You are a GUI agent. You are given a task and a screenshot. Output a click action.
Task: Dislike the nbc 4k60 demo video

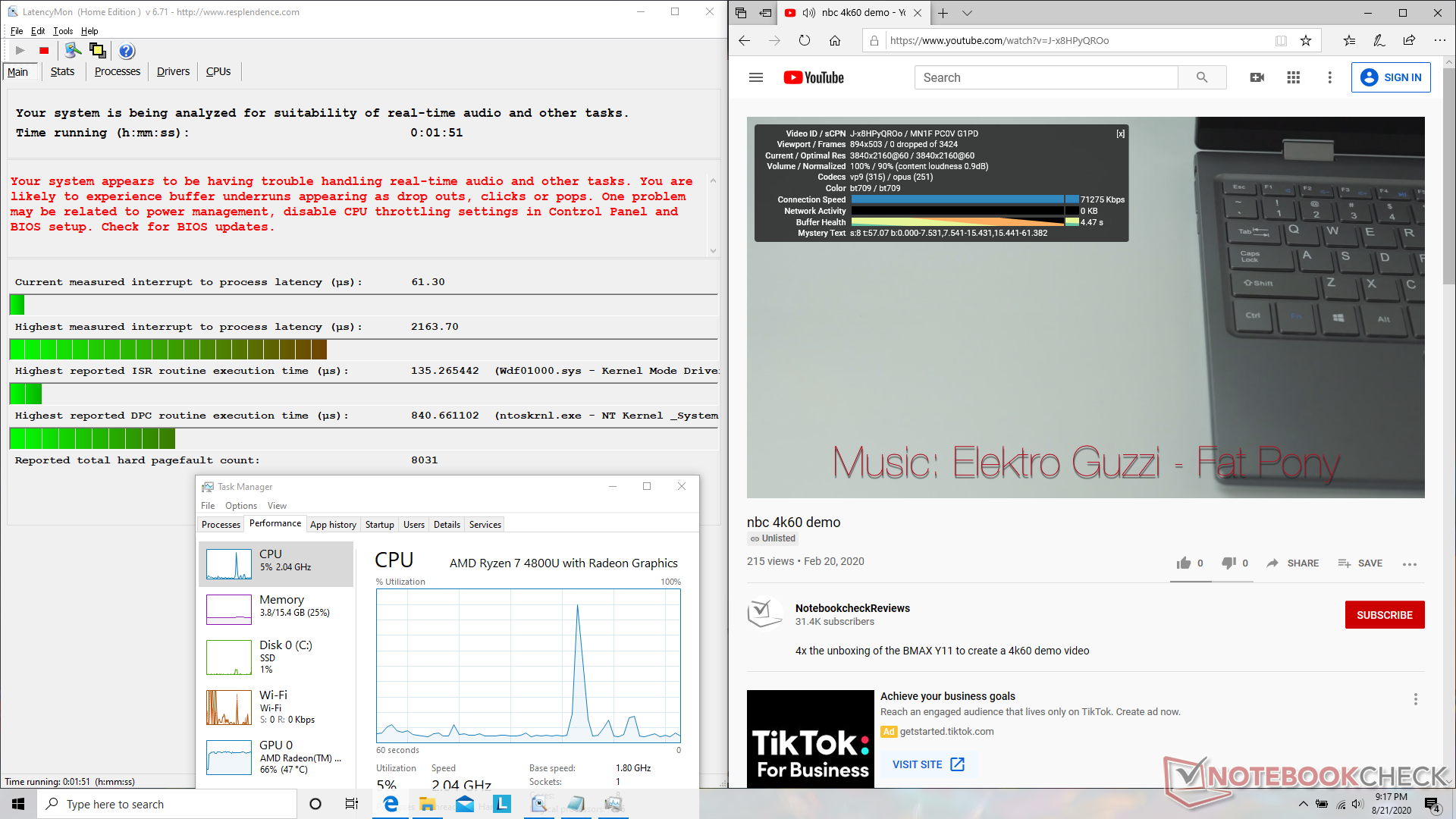click(x=1228, y=563)
